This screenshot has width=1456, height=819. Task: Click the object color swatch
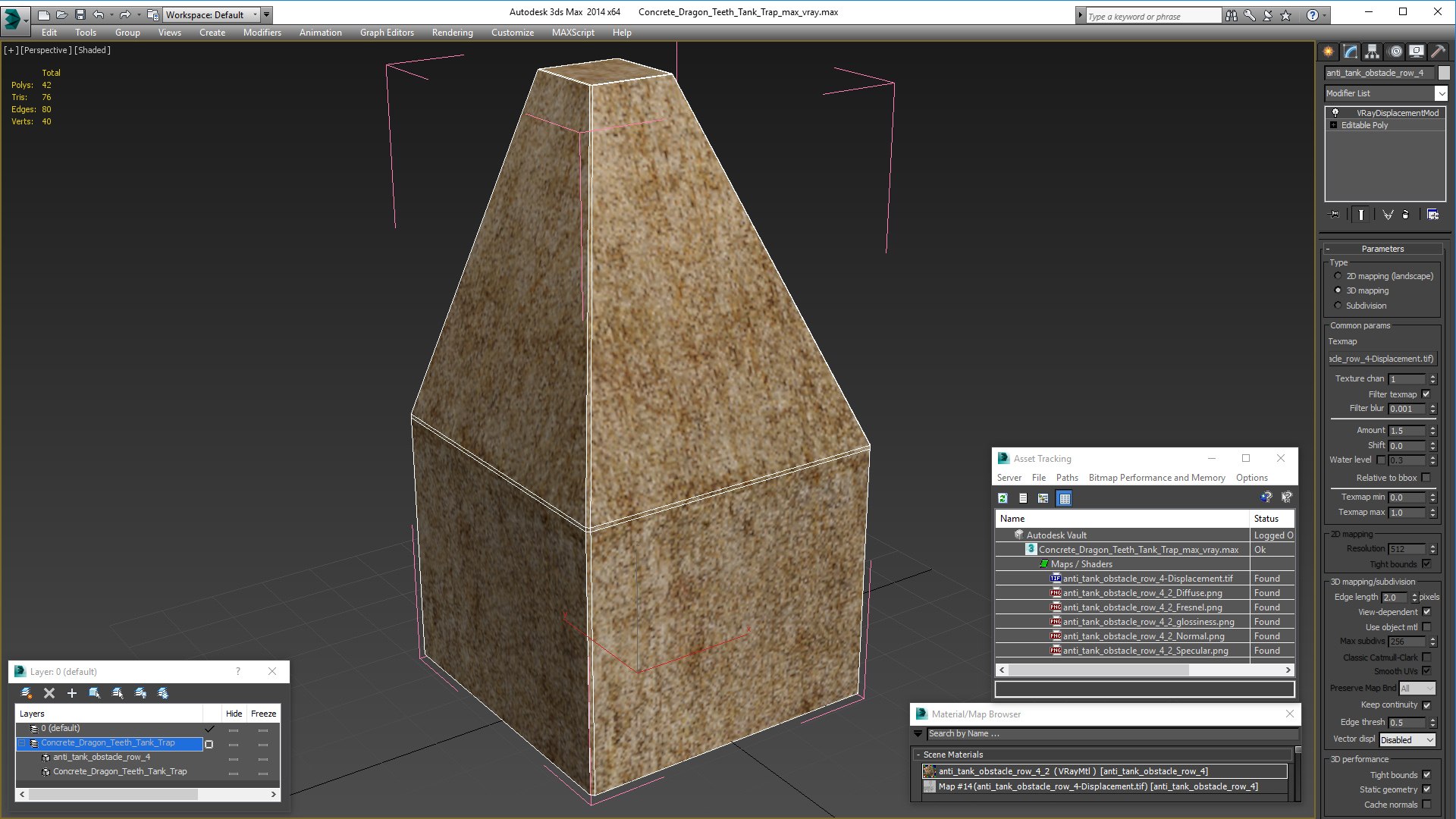(1444, 73)
